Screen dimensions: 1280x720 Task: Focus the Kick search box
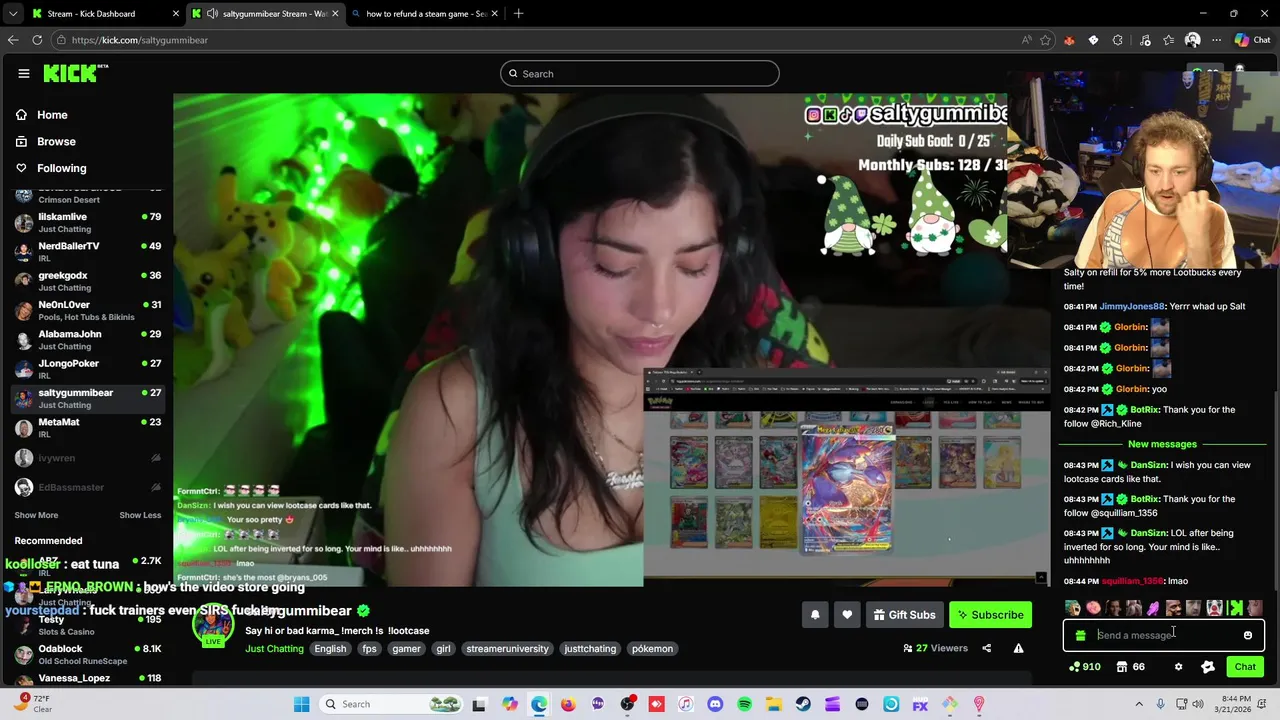[640, 73]
